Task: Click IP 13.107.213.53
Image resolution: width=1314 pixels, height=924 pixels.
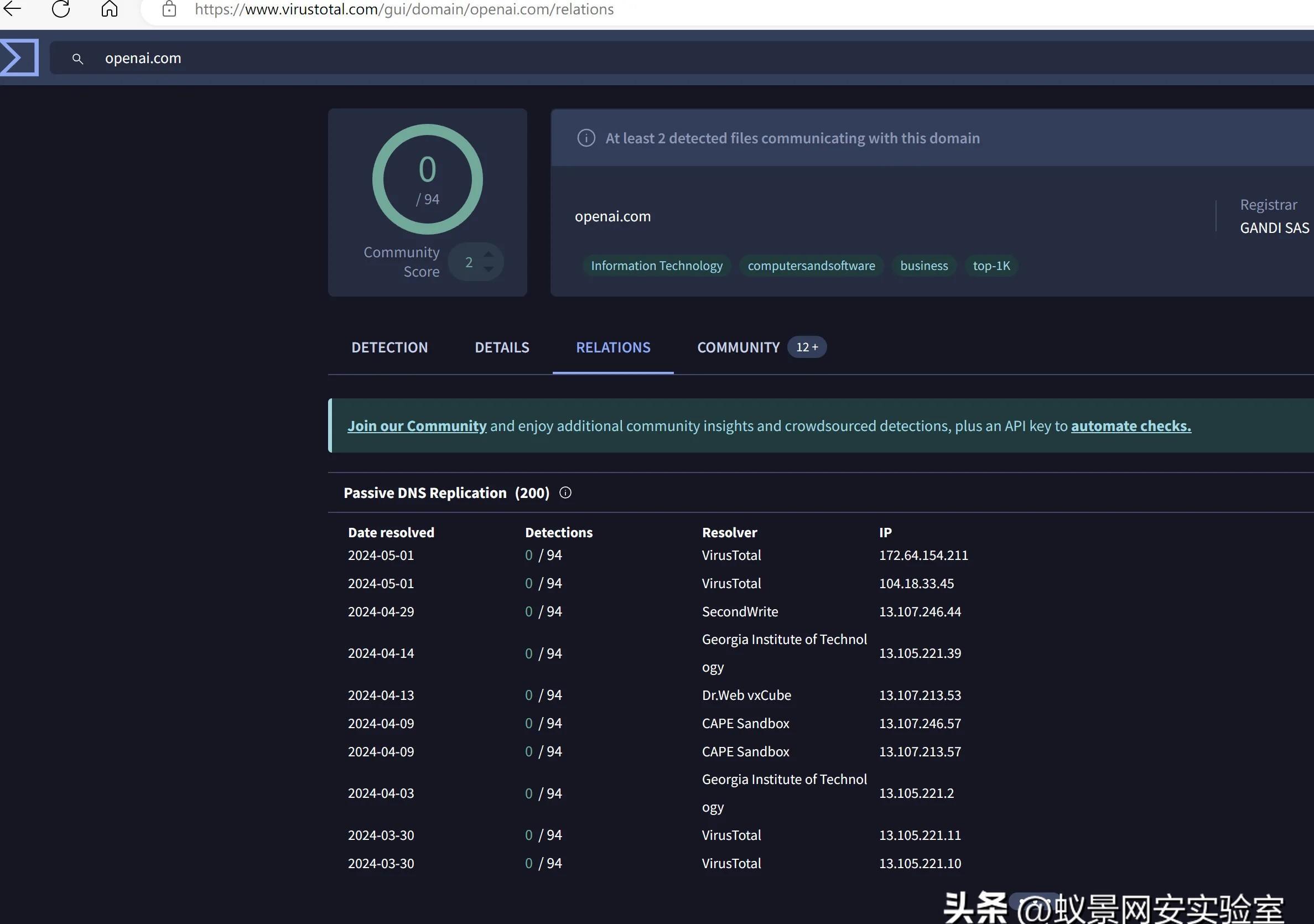Action: click(x=920, y=695)
